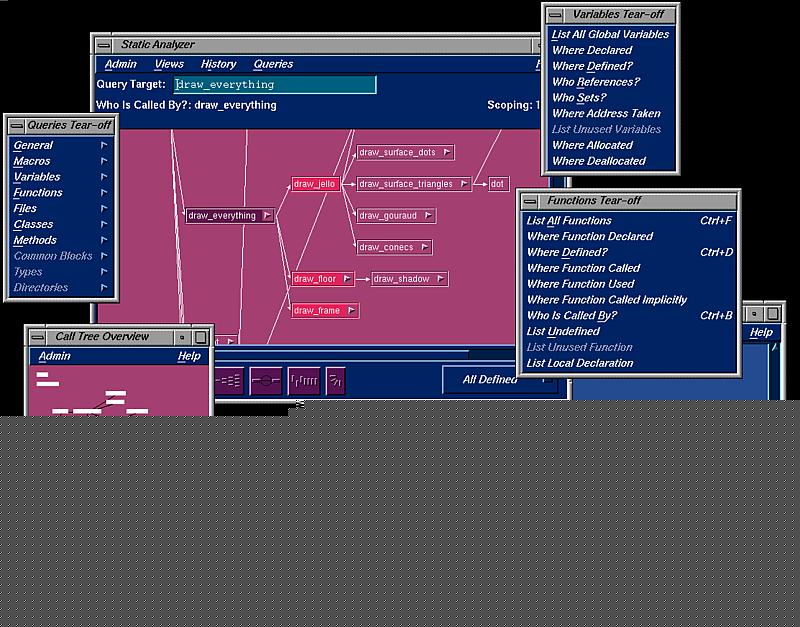The width and height of the screenshot is (800, 627).
Task: Select the draw_jello node label
Action: [x=314, y=184]
